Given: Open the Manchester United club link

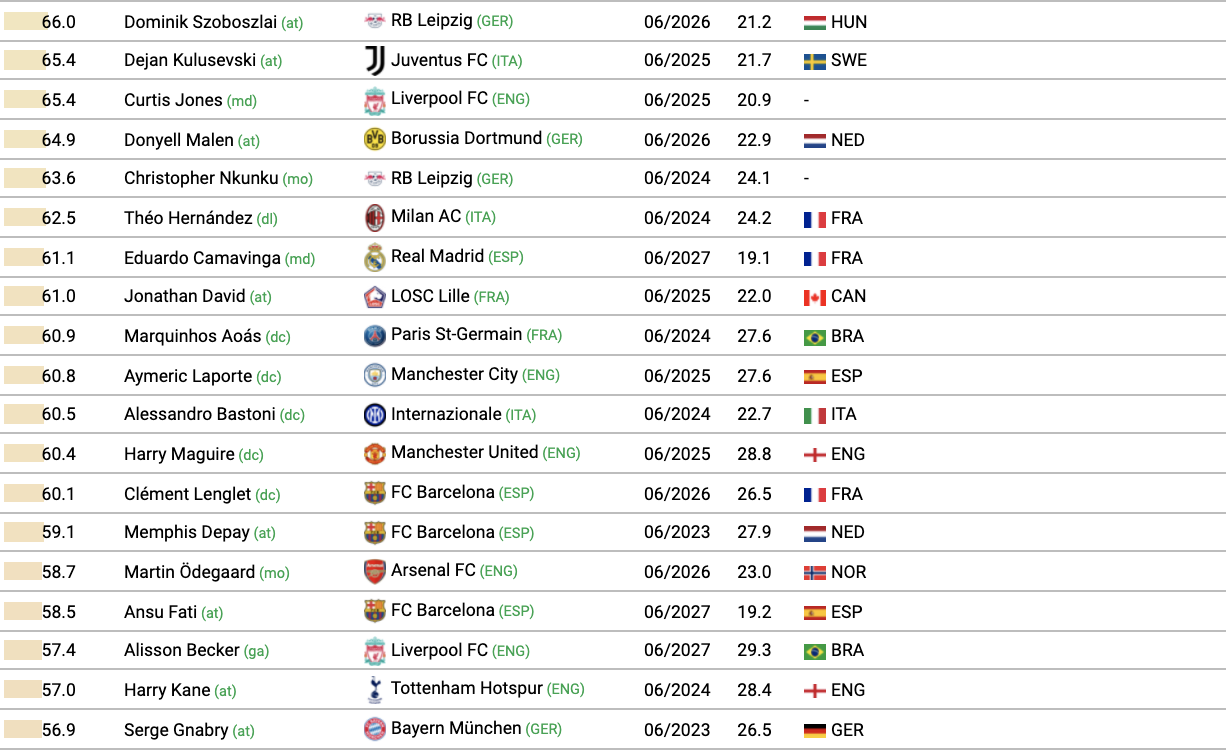Looking at the screenshot, I should 464,453.
